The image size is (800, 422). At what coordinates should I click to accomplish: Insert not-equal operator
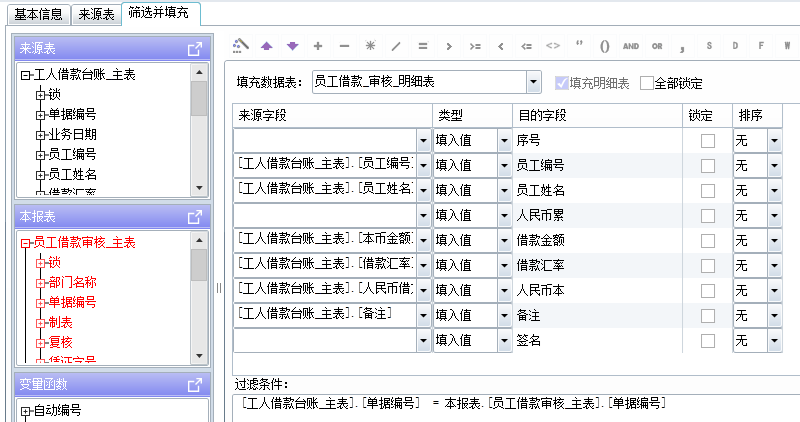click(x=553, y=46)
